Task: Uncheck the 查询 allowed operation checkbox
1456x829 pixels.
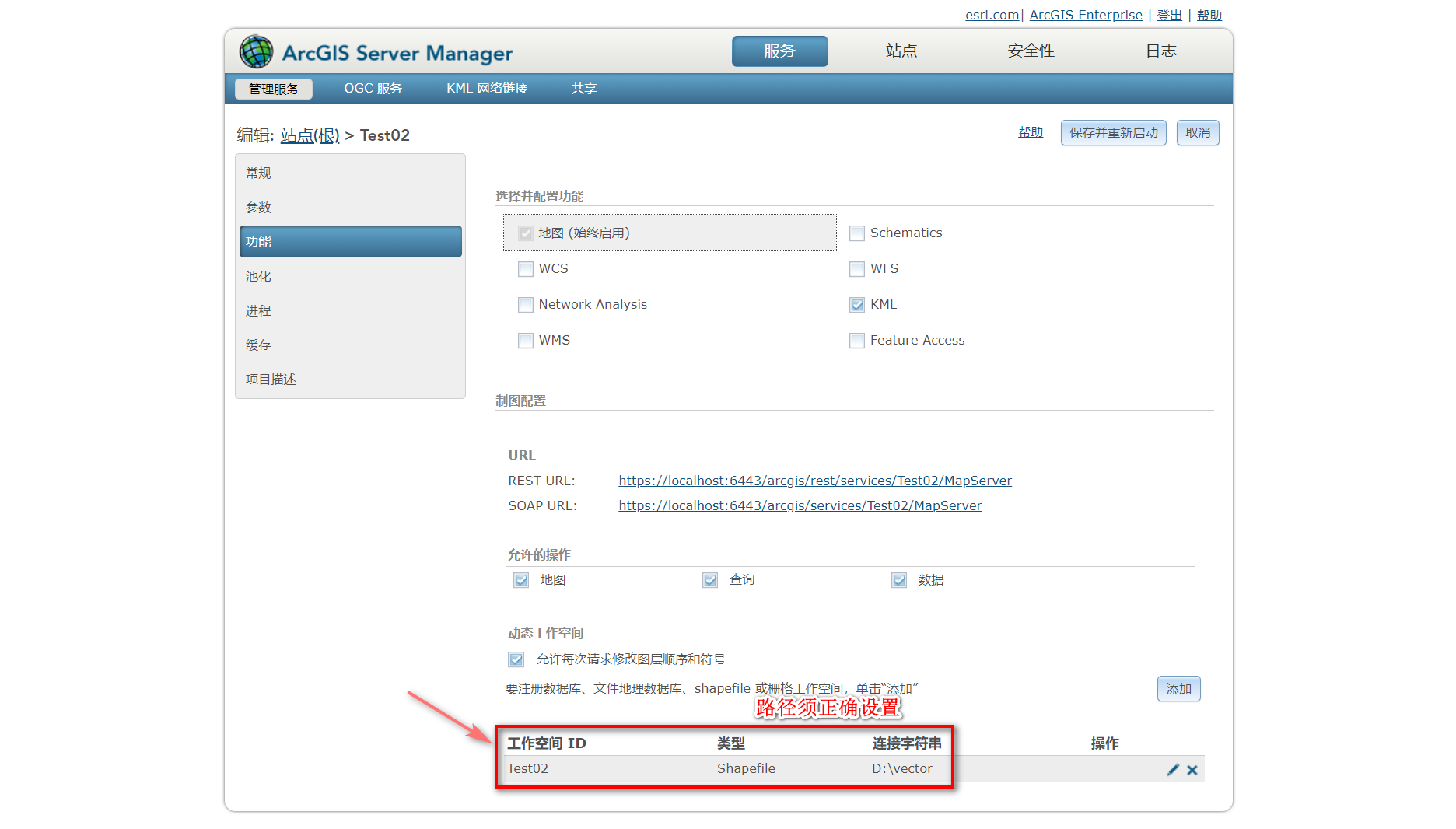Action: [x=710, y=580]
